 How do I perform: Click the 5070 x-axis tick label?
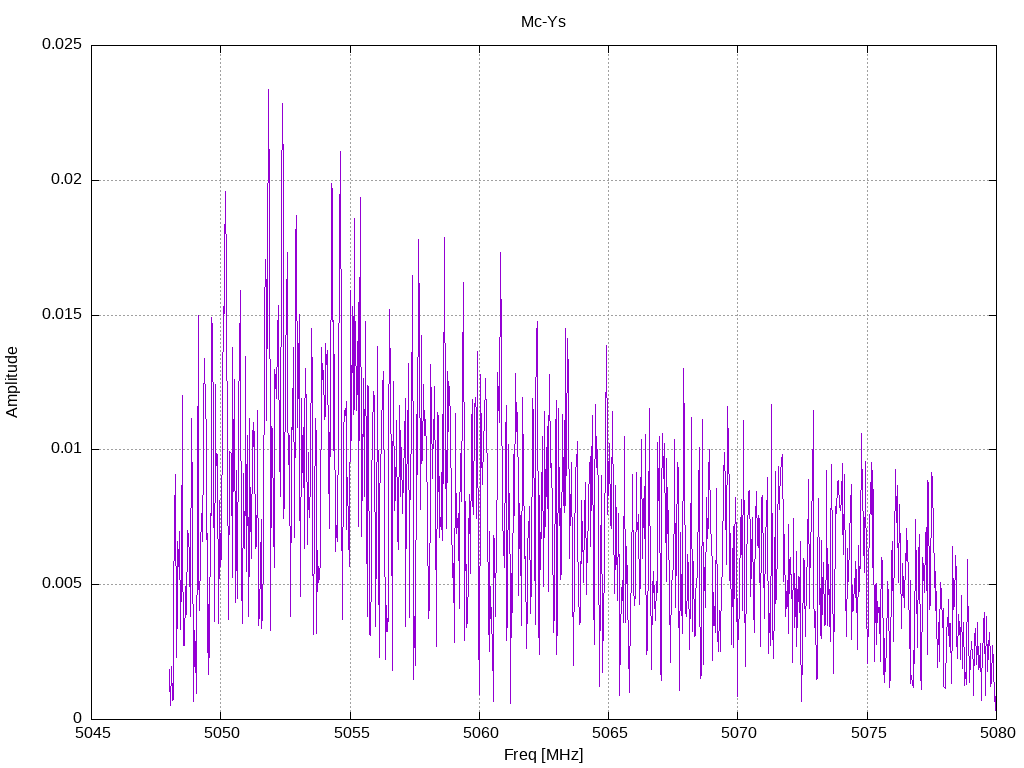click(x=739, y=733)
